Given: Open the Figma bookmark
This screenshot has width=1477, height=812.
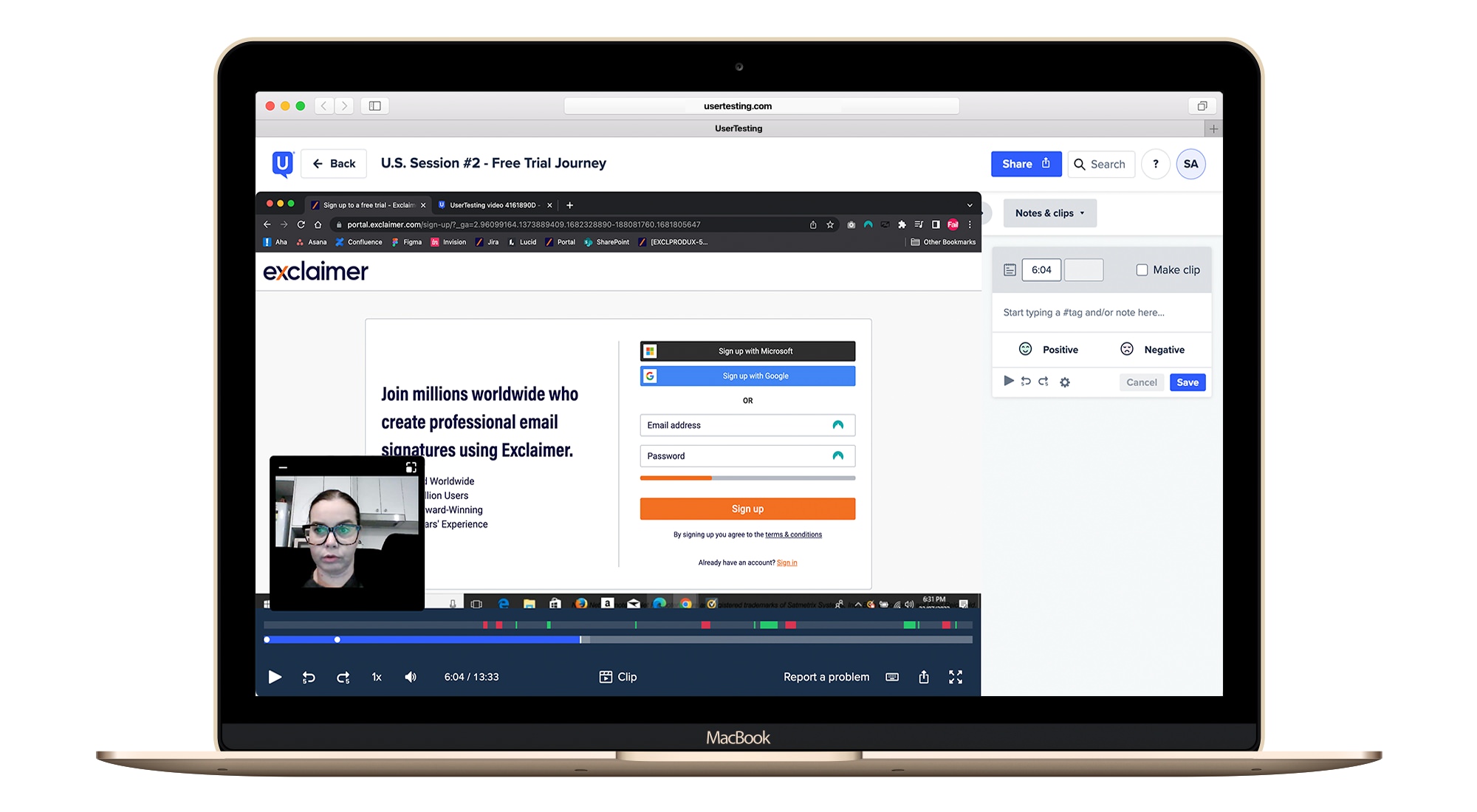Looking at the screenshot, I should pyautogui.click(x=407, y=242).
